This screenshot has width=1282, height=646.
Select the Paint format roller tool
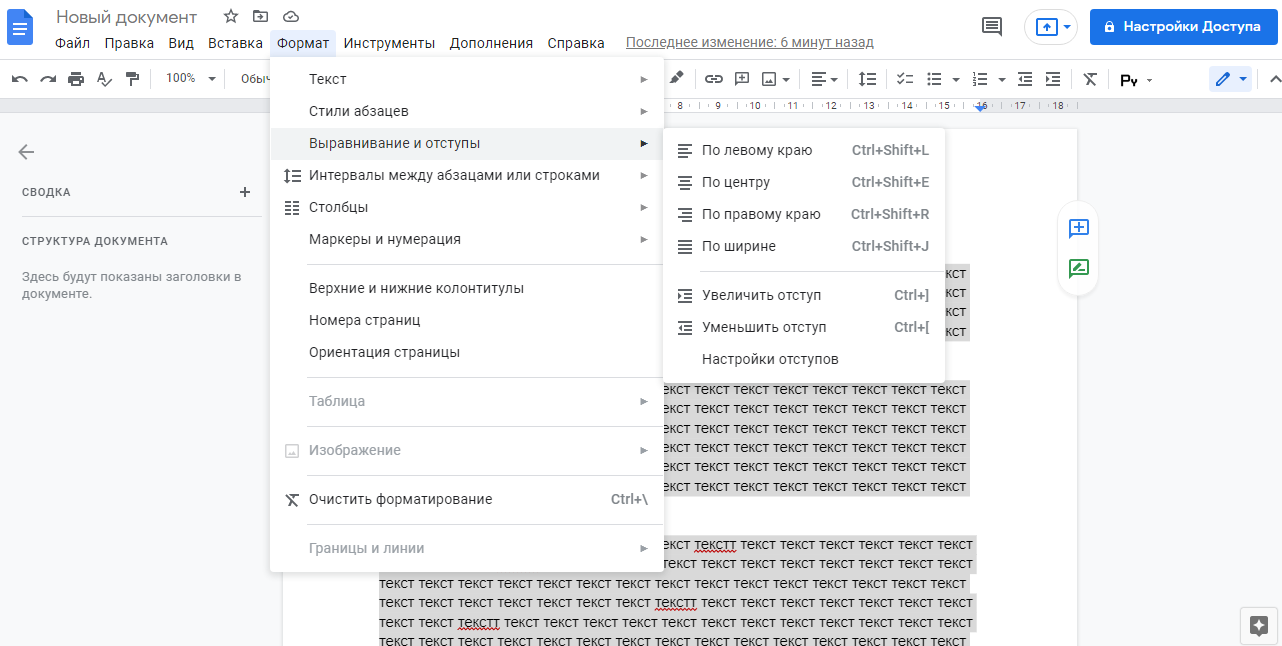[x=132, y=79]
